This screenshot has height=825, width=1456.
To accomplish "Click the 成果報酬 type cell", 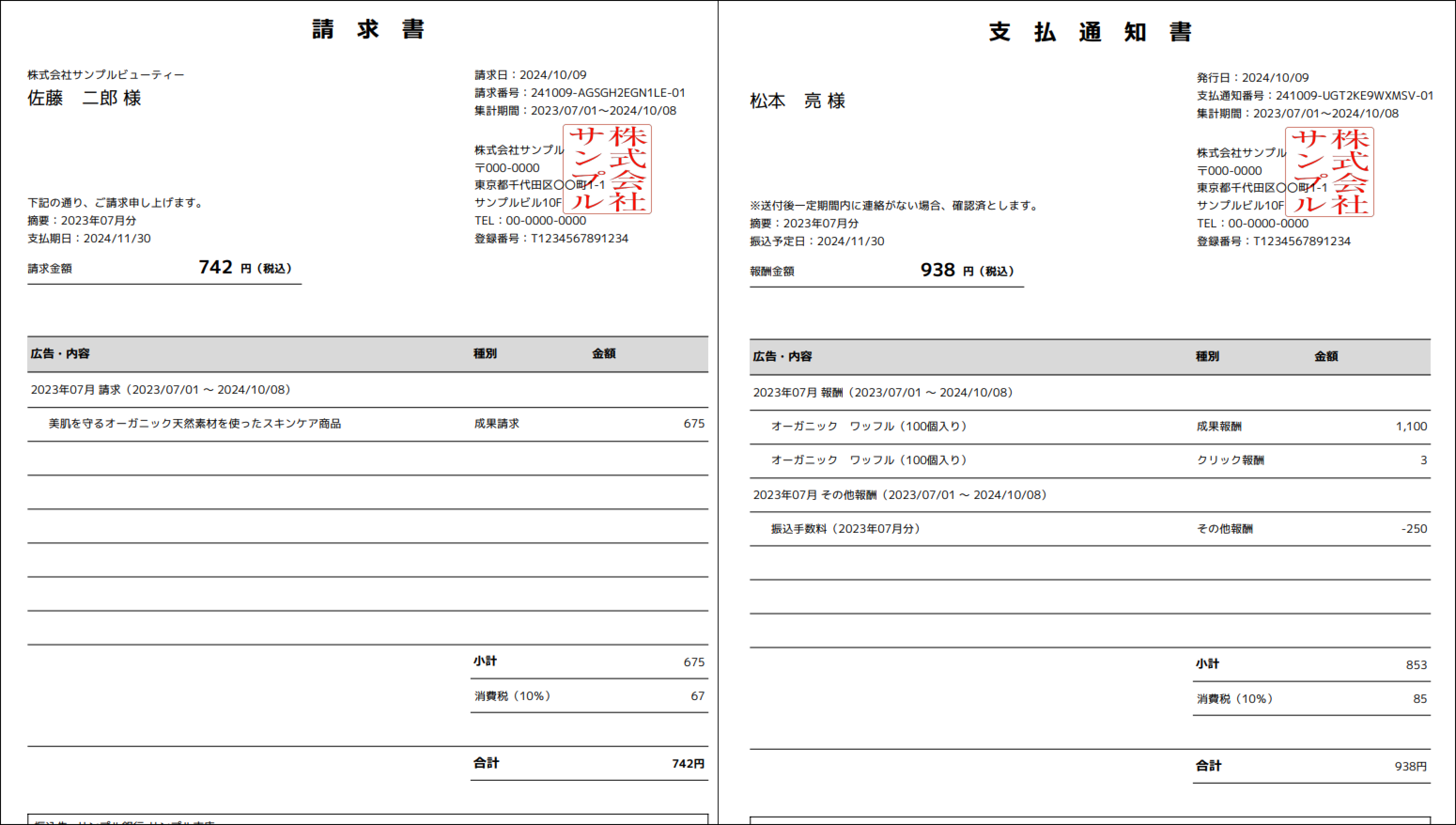I will (x=1219, y=427).
